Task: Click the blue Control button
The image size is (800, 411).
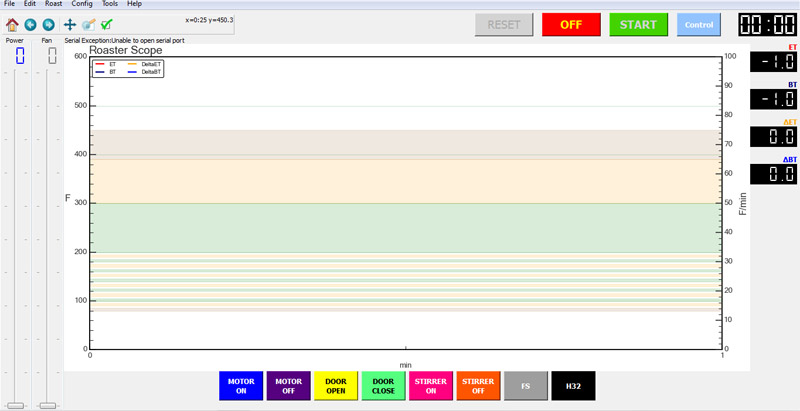Action: tap(699, 24)
